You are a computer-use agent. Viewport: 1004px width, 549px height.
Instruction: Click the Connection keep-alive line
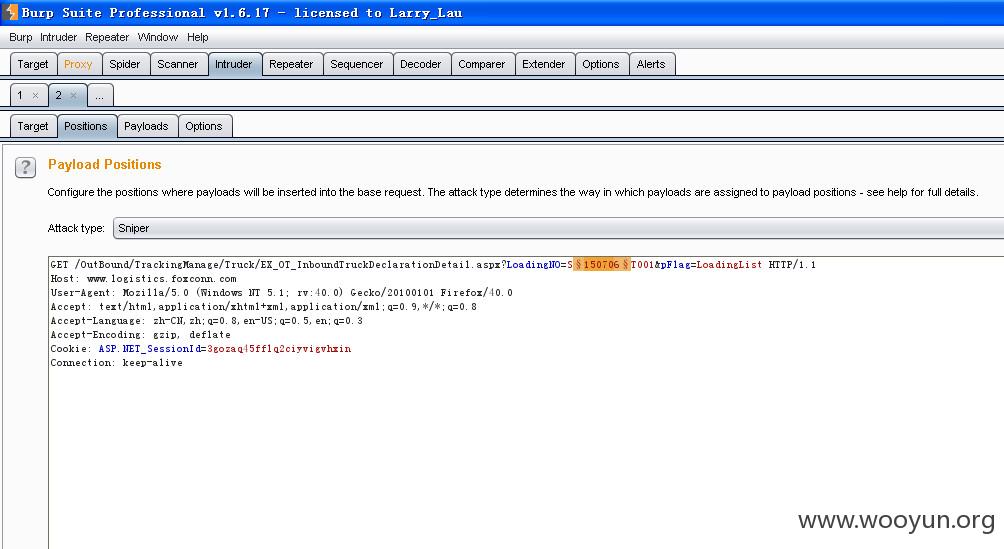click(117, 363)
